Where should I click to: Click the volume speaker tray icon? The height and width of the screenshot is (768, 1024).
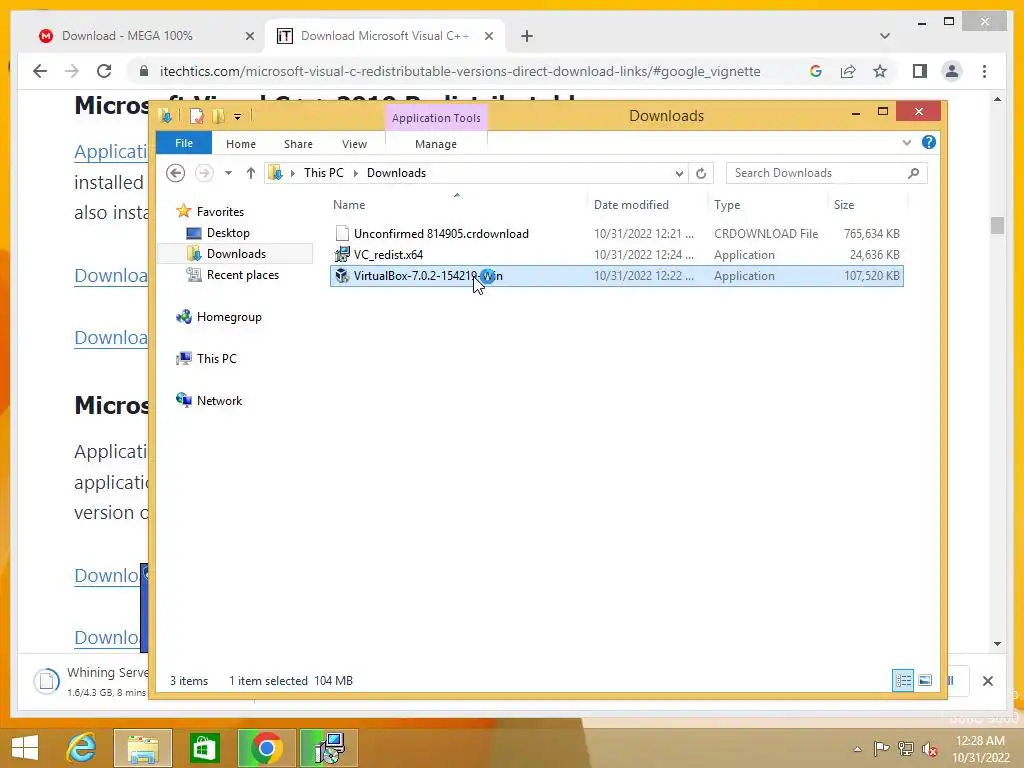[x=929, y=749]
